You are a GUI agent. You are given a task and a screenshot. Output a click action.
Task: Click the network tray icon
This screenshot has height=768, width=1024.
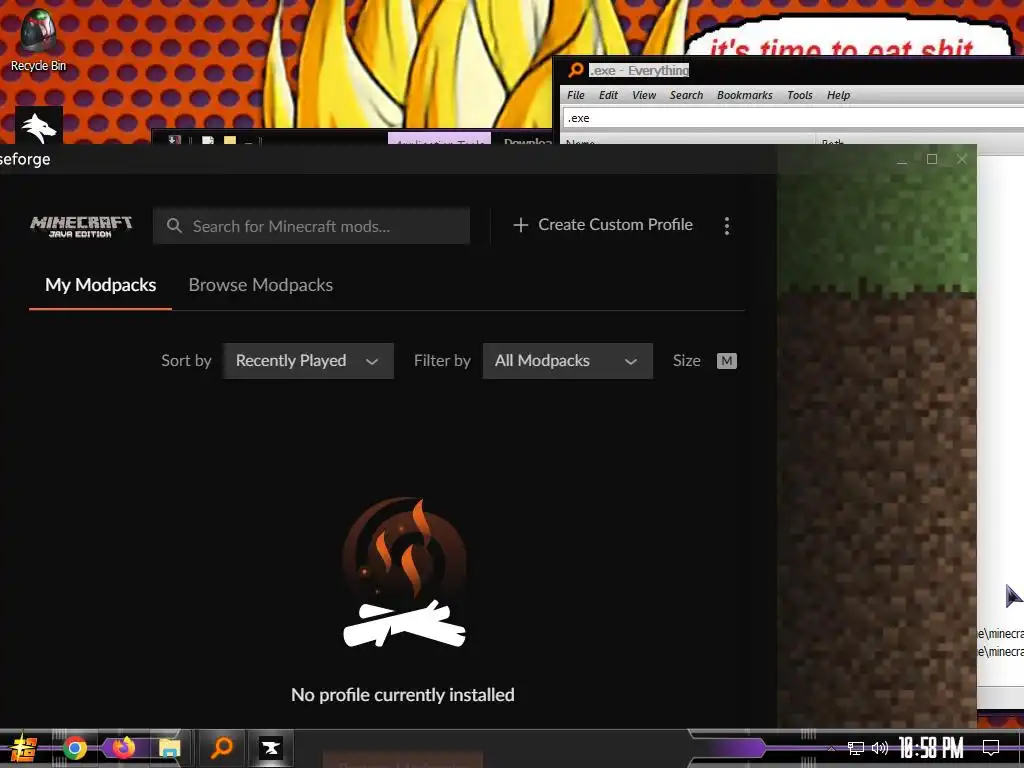click(x=855, y=748)
